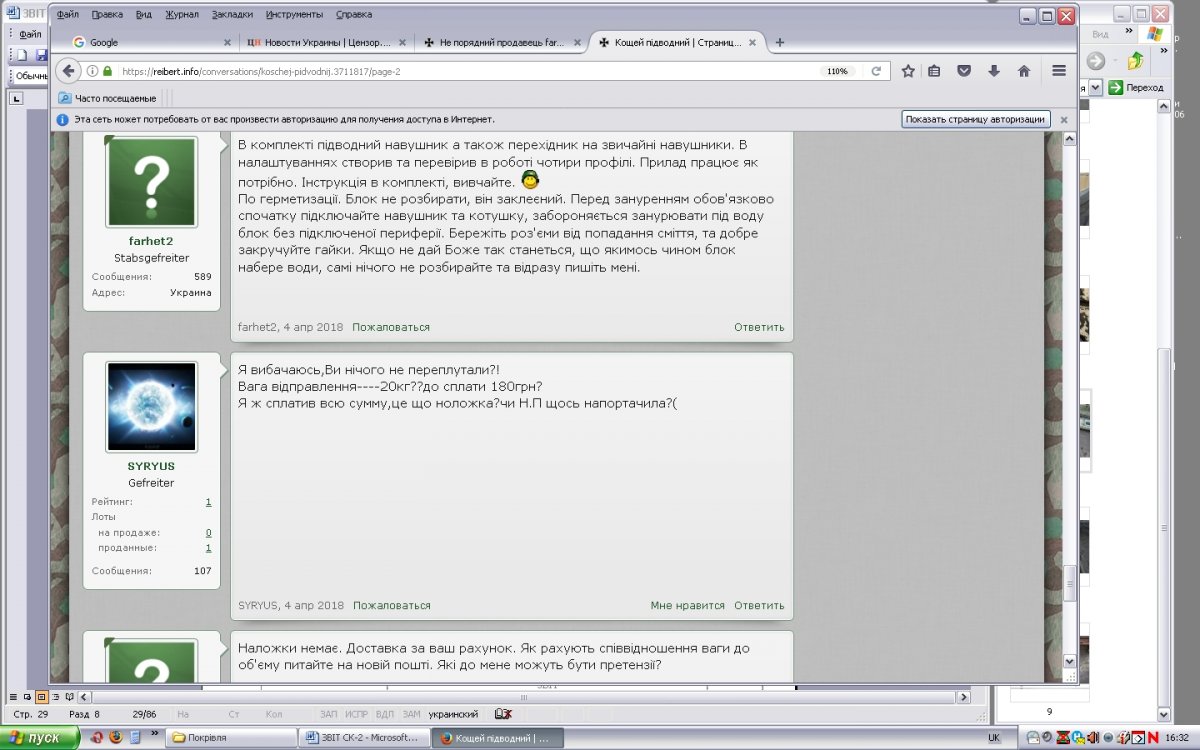Reload the page with the refresh icon
Screen dimensions: 1200x750
tap(876, 71)
